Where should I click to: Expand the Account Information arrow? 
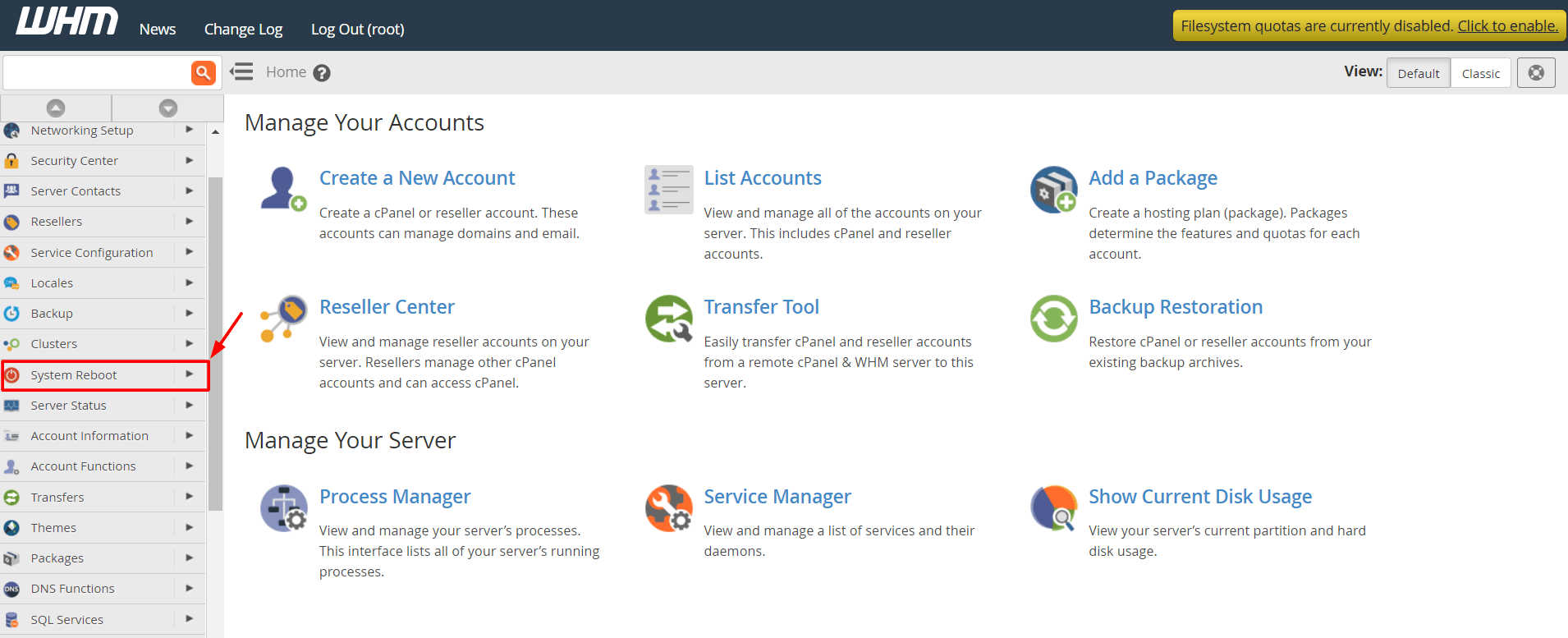(x=190, y=435)
